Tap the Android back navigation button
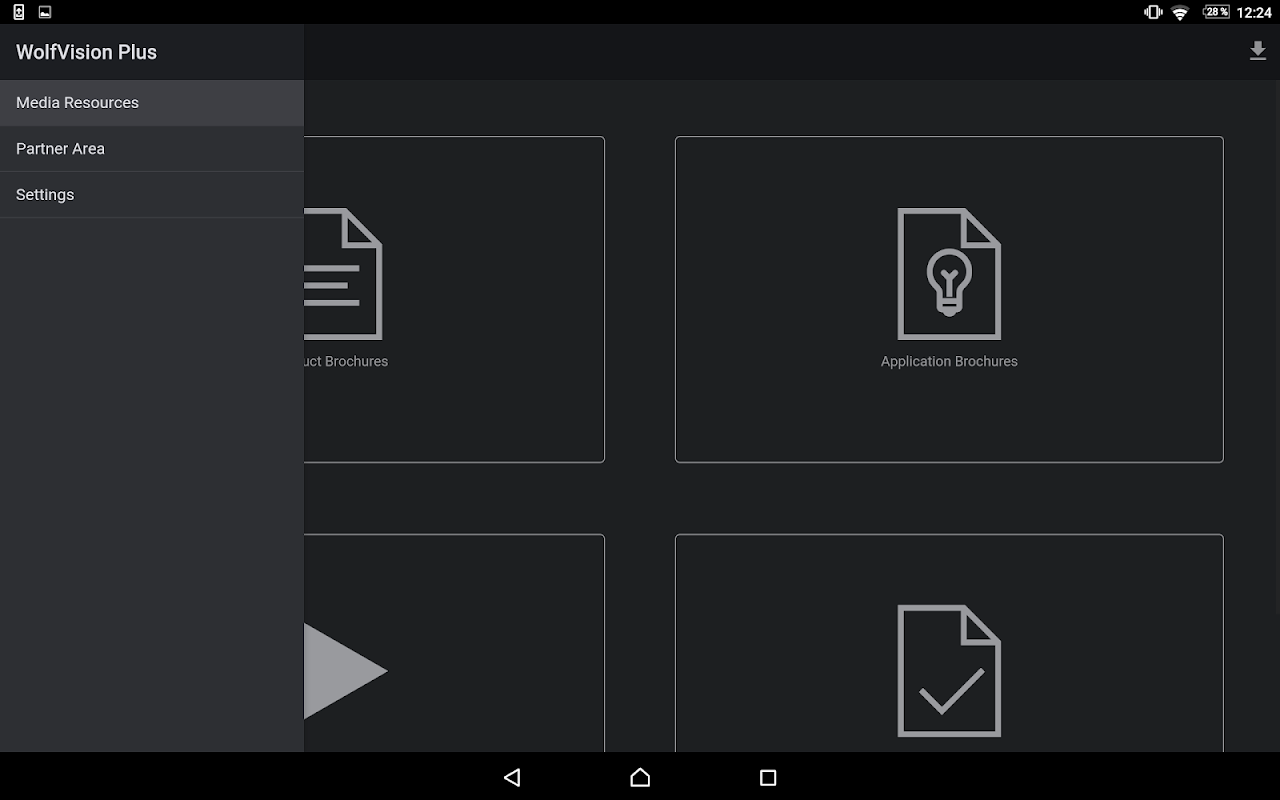This screenshot has width=1280, height=800. pyautogui.click(x=512, y=777)
